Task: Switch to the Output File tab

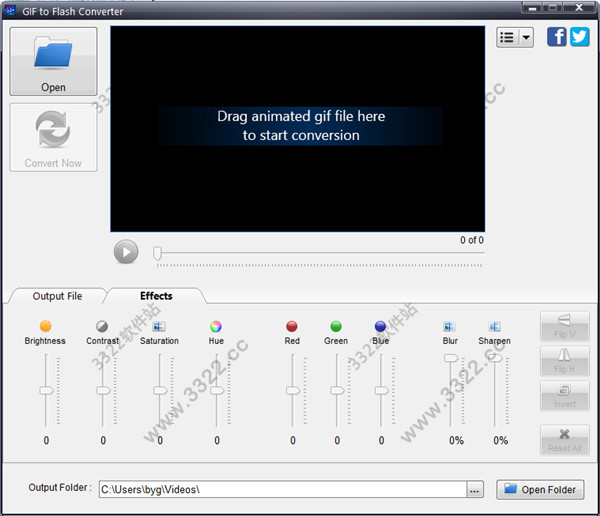Action: 57,296
